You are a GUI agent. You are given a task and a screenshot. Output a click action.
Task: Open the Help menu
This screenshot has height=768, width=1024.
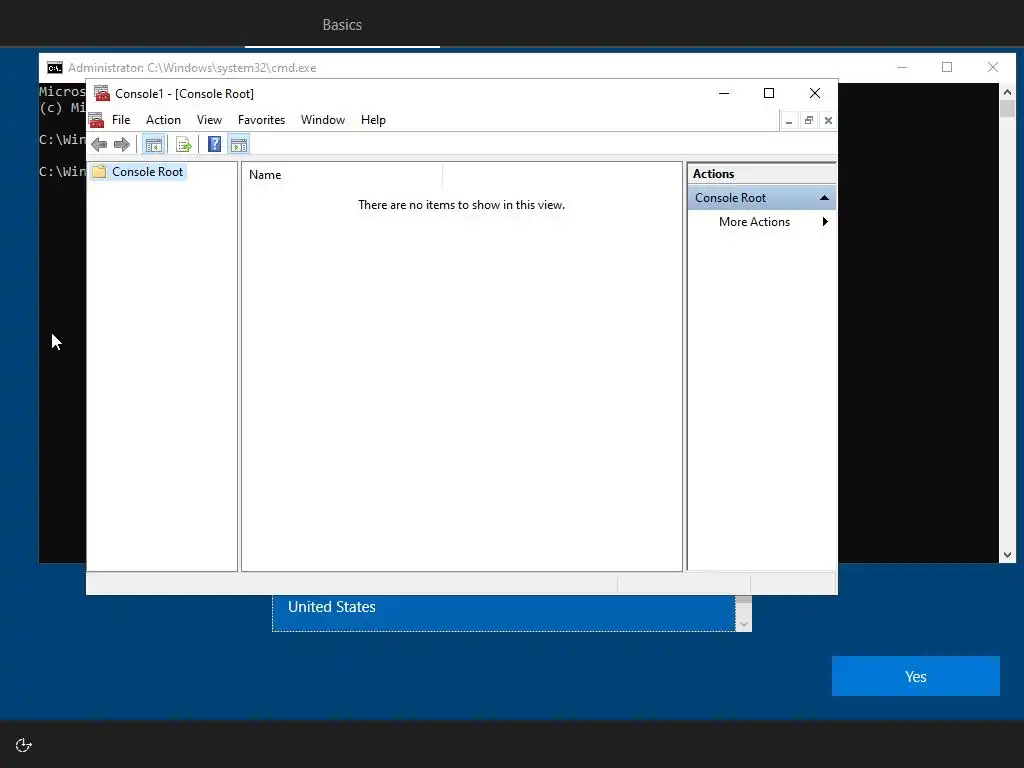click(373, 120)
